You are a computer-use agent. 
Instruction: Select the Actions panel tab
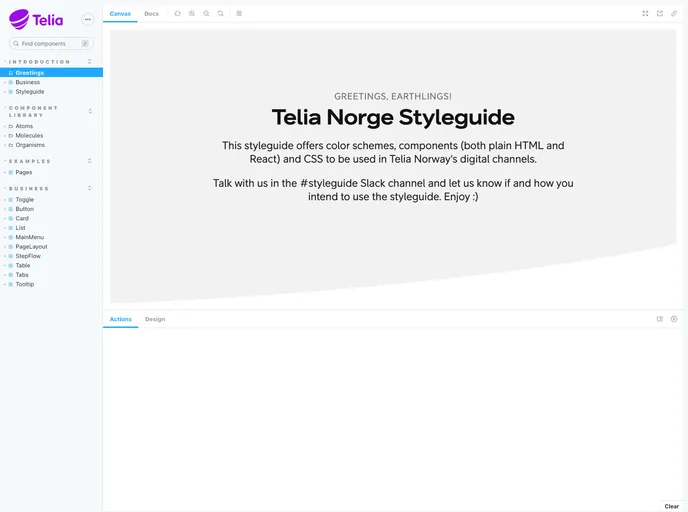coord(121,319)
